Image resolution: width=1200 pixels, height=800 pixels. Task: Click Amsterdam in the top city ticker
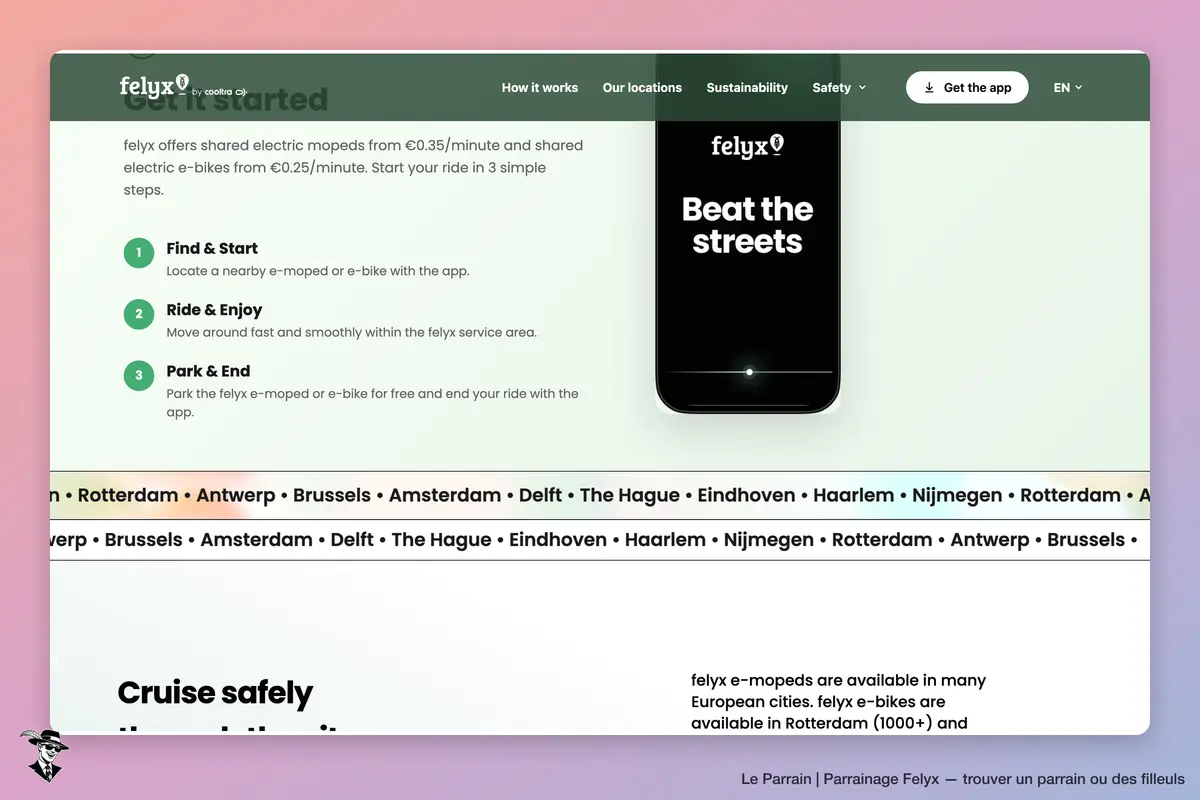(445, 495)
